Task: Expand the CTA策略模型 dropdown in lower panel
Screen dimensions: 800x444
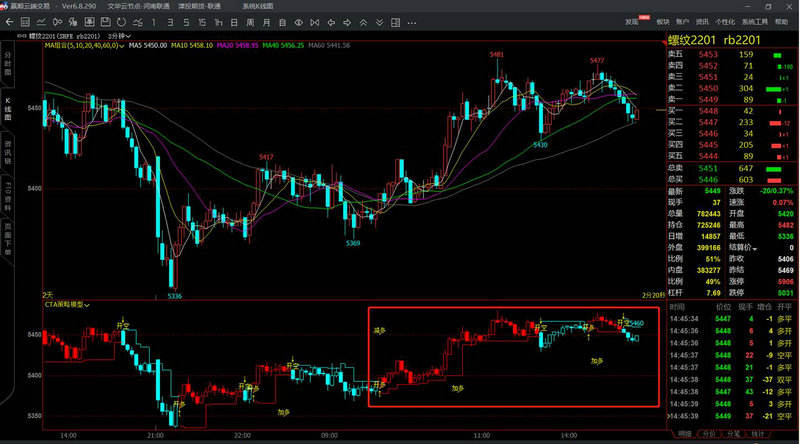Action: click(89, 304)
